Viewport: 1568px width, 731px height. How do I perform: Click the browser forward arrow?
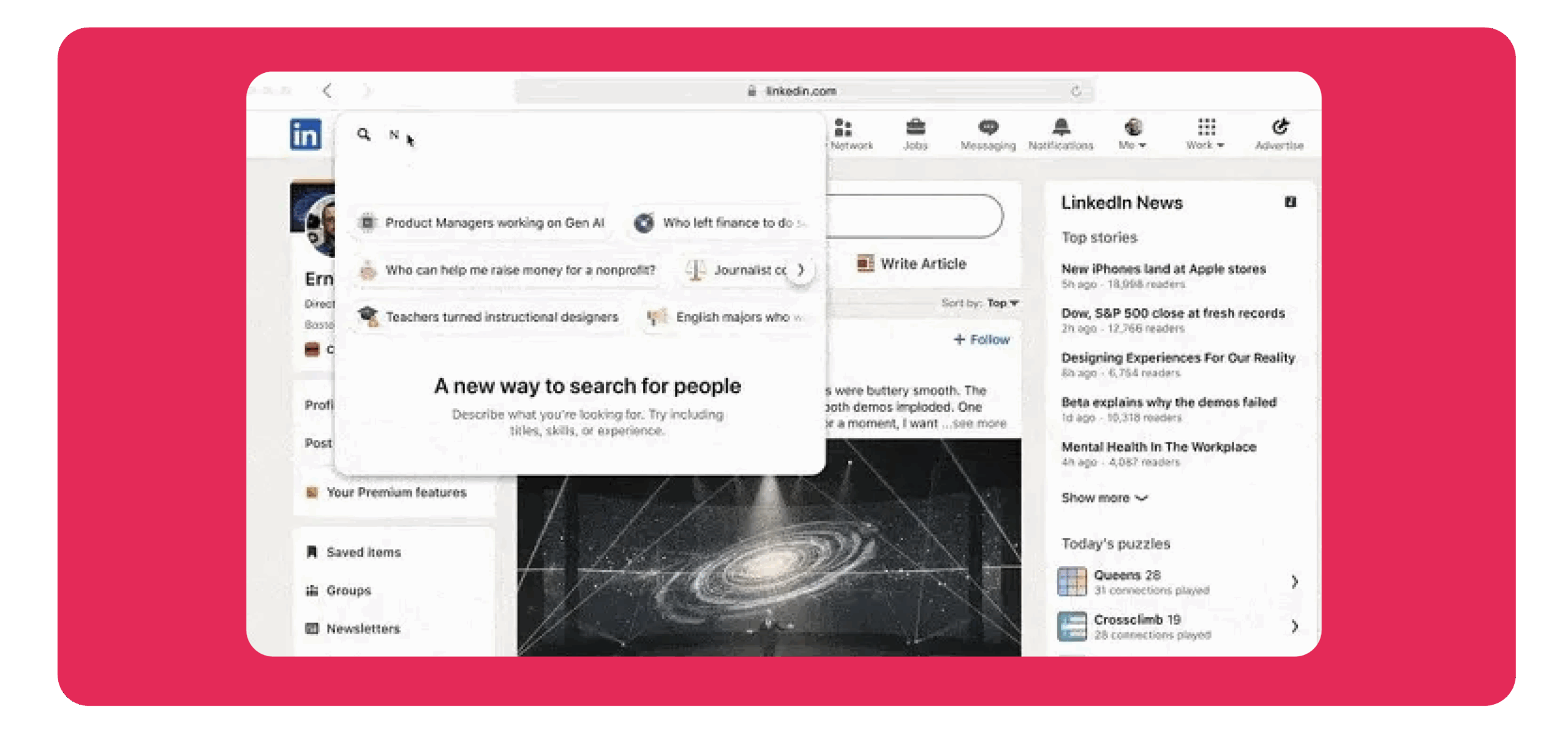(x=367, y=91)
